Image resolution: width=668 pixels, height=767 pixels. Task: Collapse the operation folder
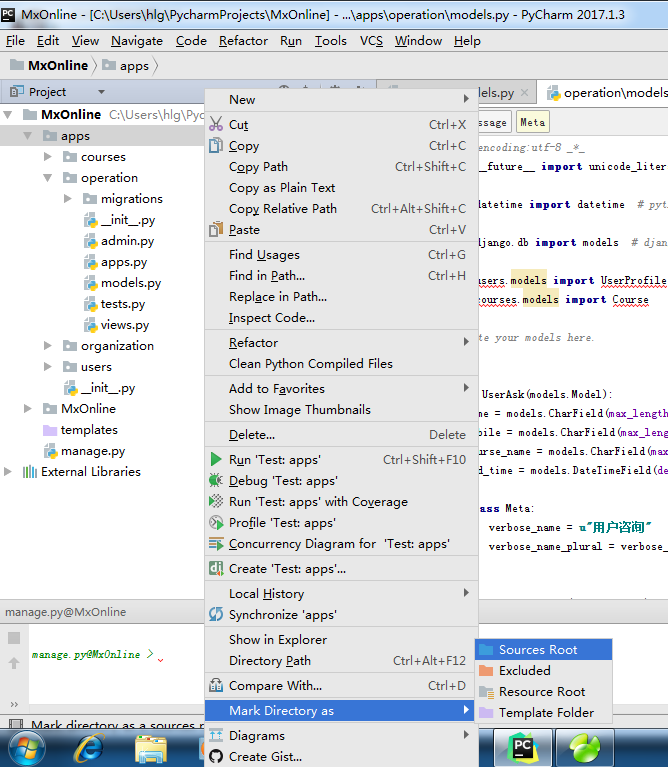pyautogui.click(x=48, y=178)
